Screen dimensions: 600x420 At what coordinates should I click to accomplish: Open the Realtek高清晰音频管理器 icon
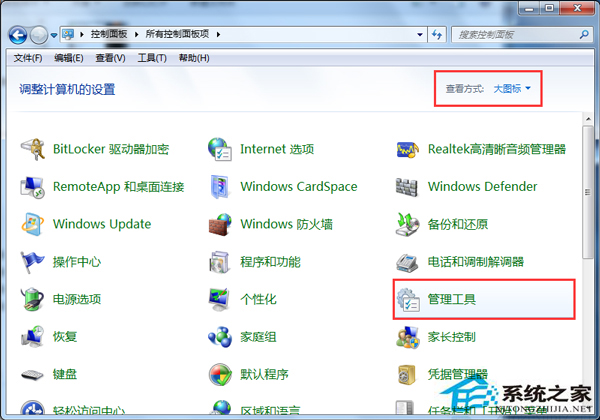click(x=409, y=149)
